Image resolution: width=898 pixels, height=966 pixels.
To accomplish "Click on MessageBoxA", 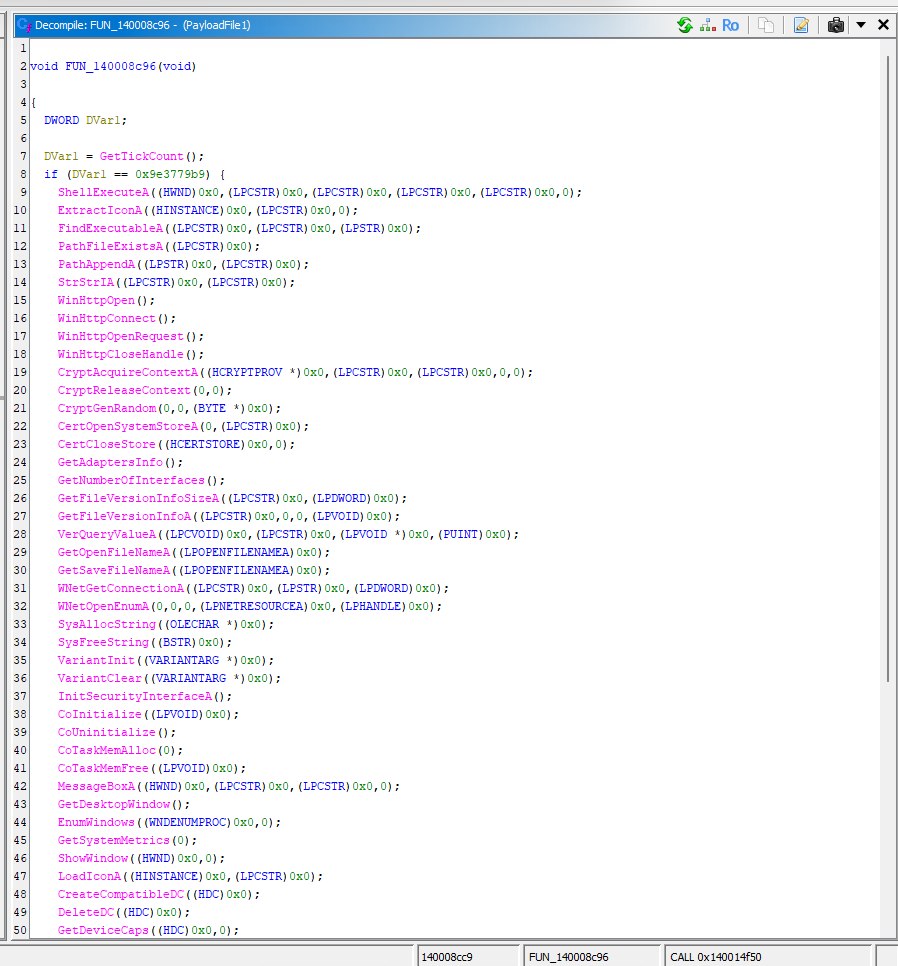I will (96, 786).
